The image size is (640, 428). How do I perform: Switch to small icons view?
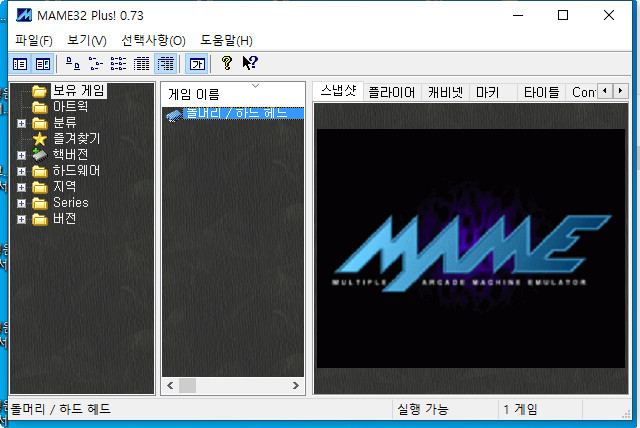(x=96, y=64)
